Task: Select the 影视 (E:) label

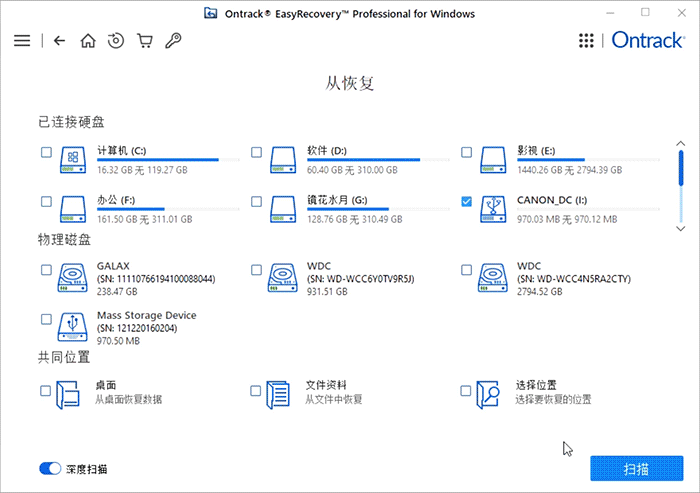Action: tap(536, 151)
